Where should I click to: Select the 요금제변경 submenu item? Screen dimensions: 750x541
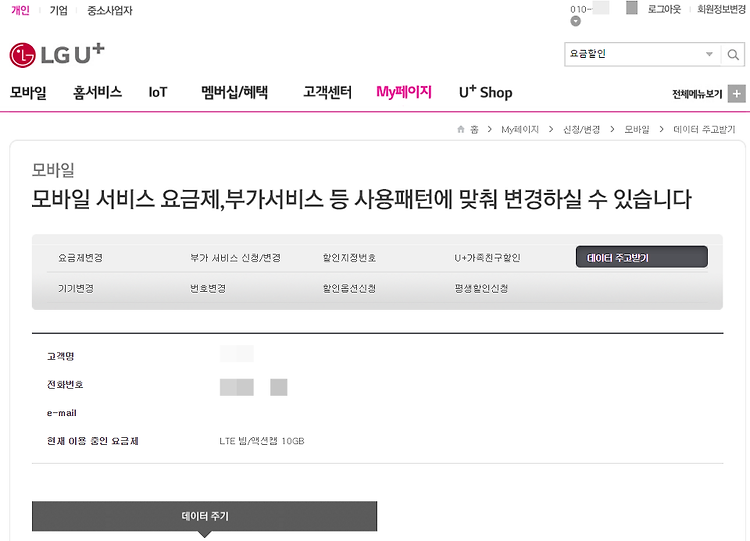coord(80,258)
